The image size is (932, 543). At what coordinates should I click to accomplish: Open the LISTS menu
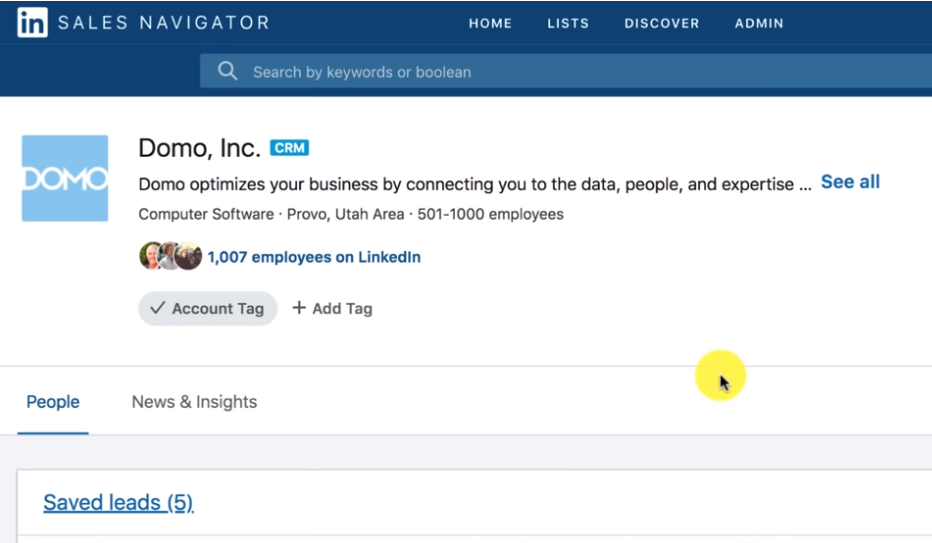tap(568, 23)
